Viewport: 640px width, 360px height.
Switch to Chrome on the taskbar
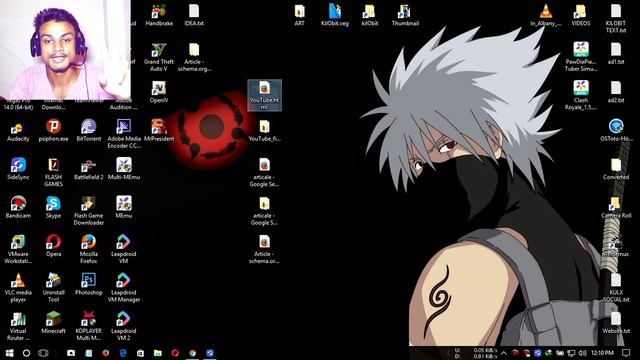point(192,353)
